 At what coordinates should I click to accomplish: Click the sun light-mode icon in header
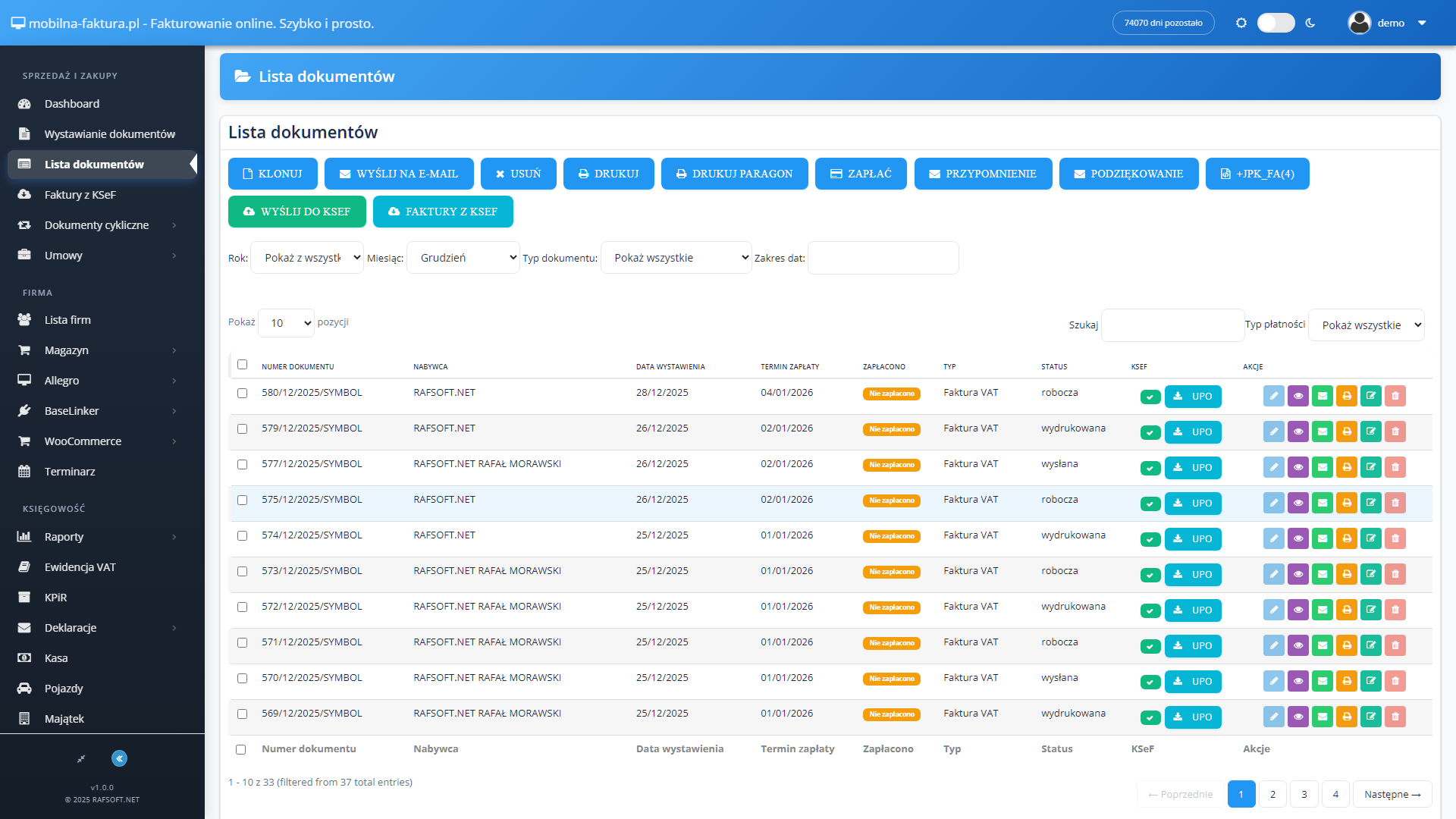coord(1241,23)
